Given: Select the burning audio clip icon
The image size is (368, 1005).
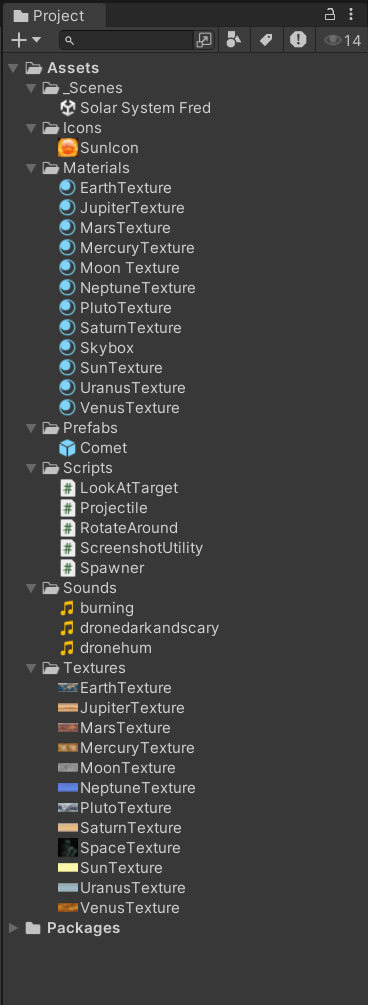Looking at the screenshot, I should click(x=67, y=608).
